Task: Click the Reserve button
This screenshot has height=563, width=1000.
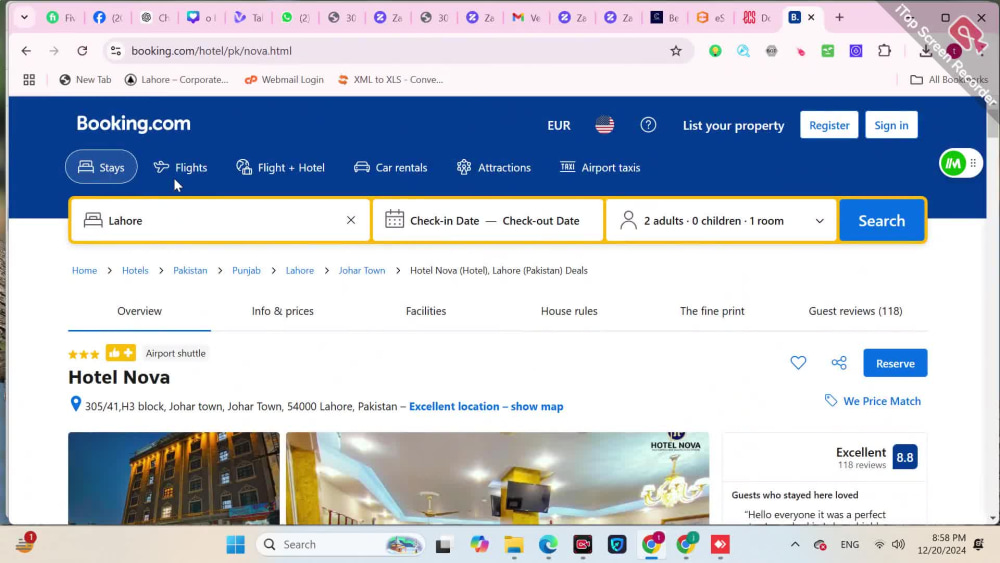Action: coord(895,363)
